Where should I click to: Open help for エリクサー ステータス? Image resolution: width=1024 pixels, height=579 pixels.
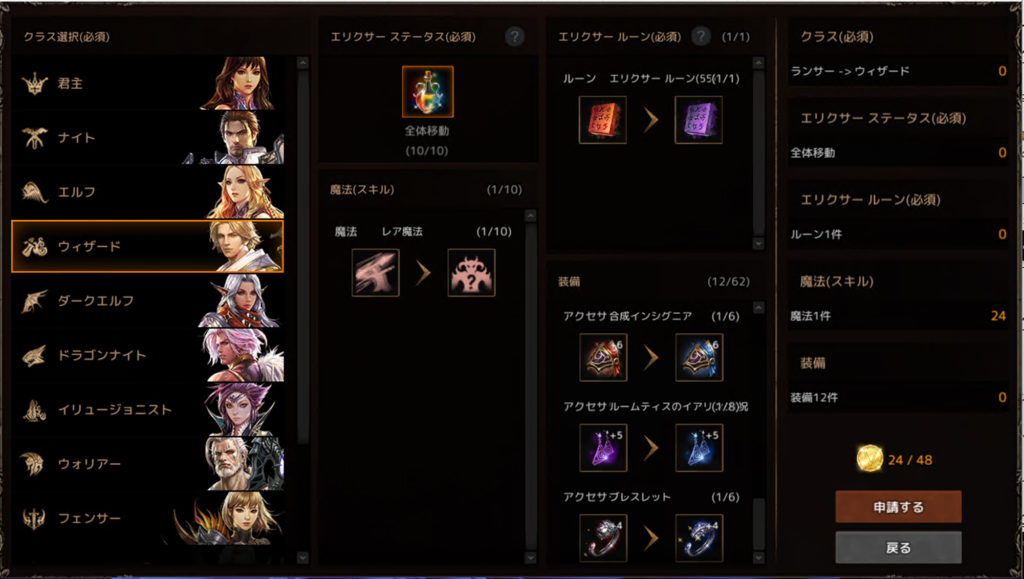[x=515, y=37]
